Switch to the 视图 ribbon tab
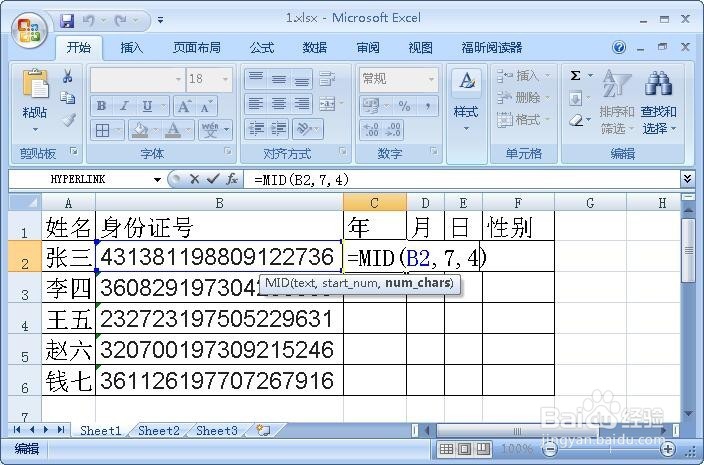Screen dimensions: 704x465 (421, 48)
